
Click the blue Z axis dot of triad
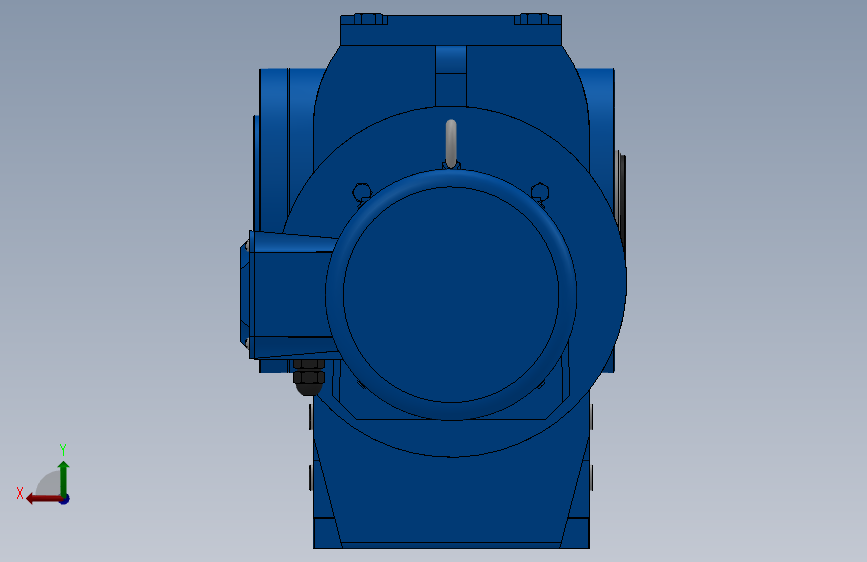click(x=65, y=500)
